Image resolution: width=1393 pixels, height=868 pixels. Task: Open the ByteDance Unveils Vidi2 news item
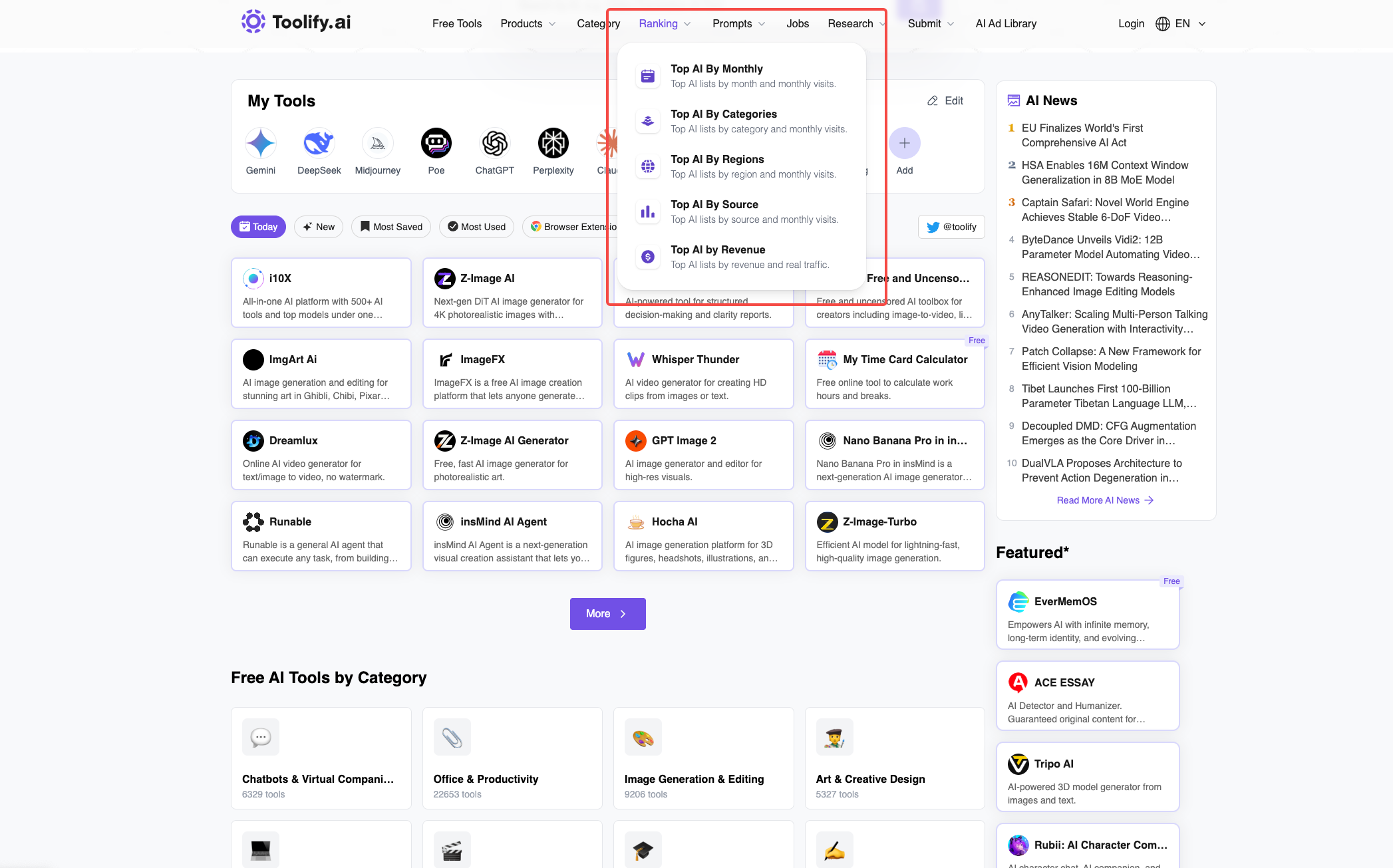point(1111,247)
